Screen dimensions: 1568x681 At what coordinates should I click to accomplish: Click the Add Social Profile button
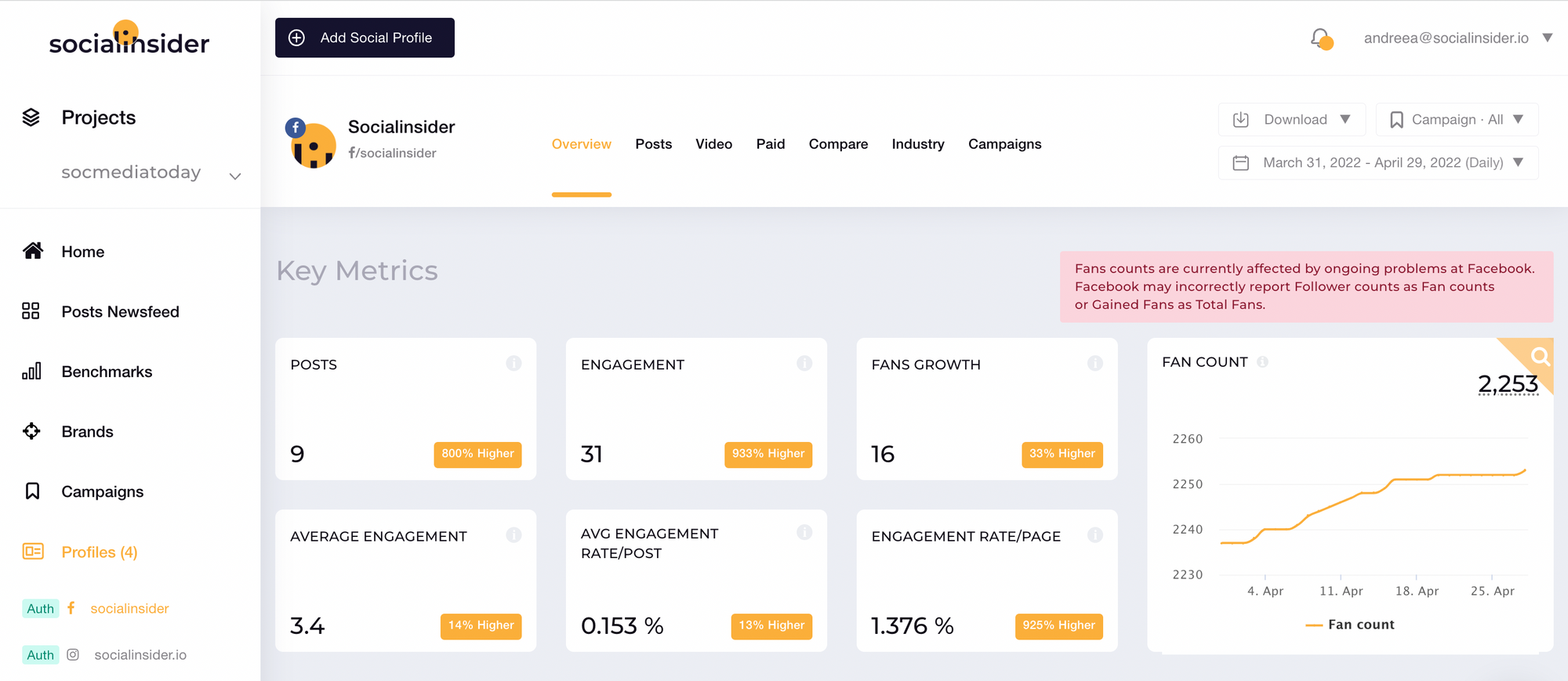[365, 38]
